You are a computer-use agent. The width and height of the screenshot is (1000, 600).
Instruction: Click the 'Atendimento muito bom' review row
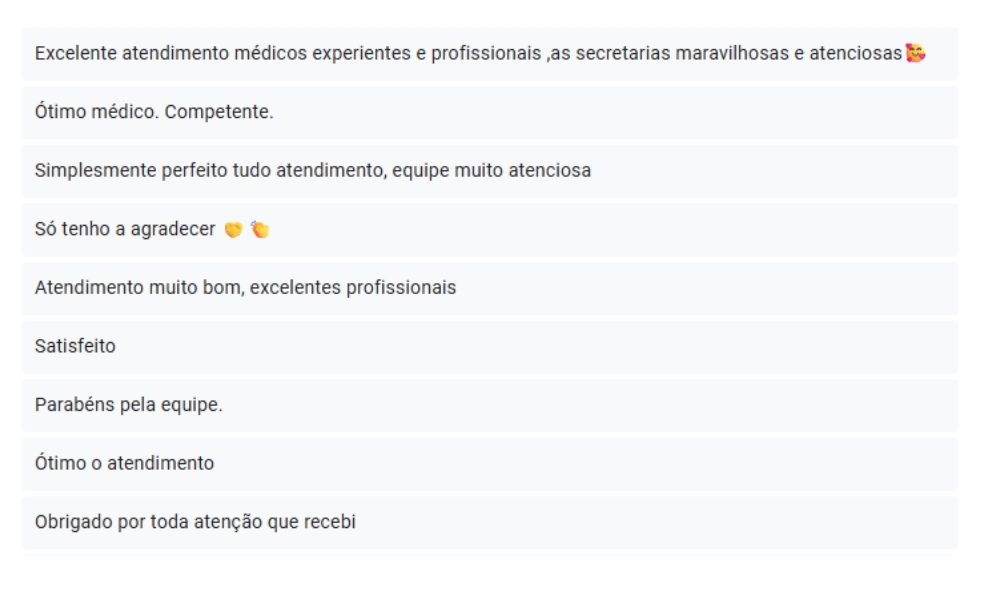(490, 288)
